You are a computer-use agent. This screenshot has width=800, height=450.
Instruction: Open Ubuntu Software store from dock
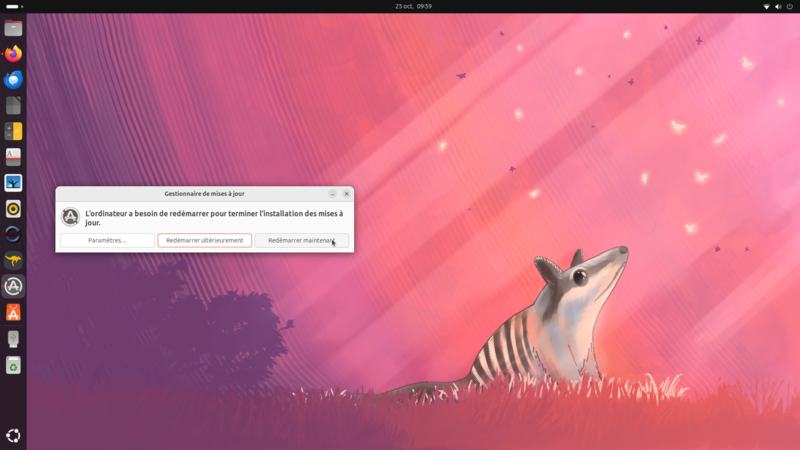pyautogui.click(x=13, y=312)
